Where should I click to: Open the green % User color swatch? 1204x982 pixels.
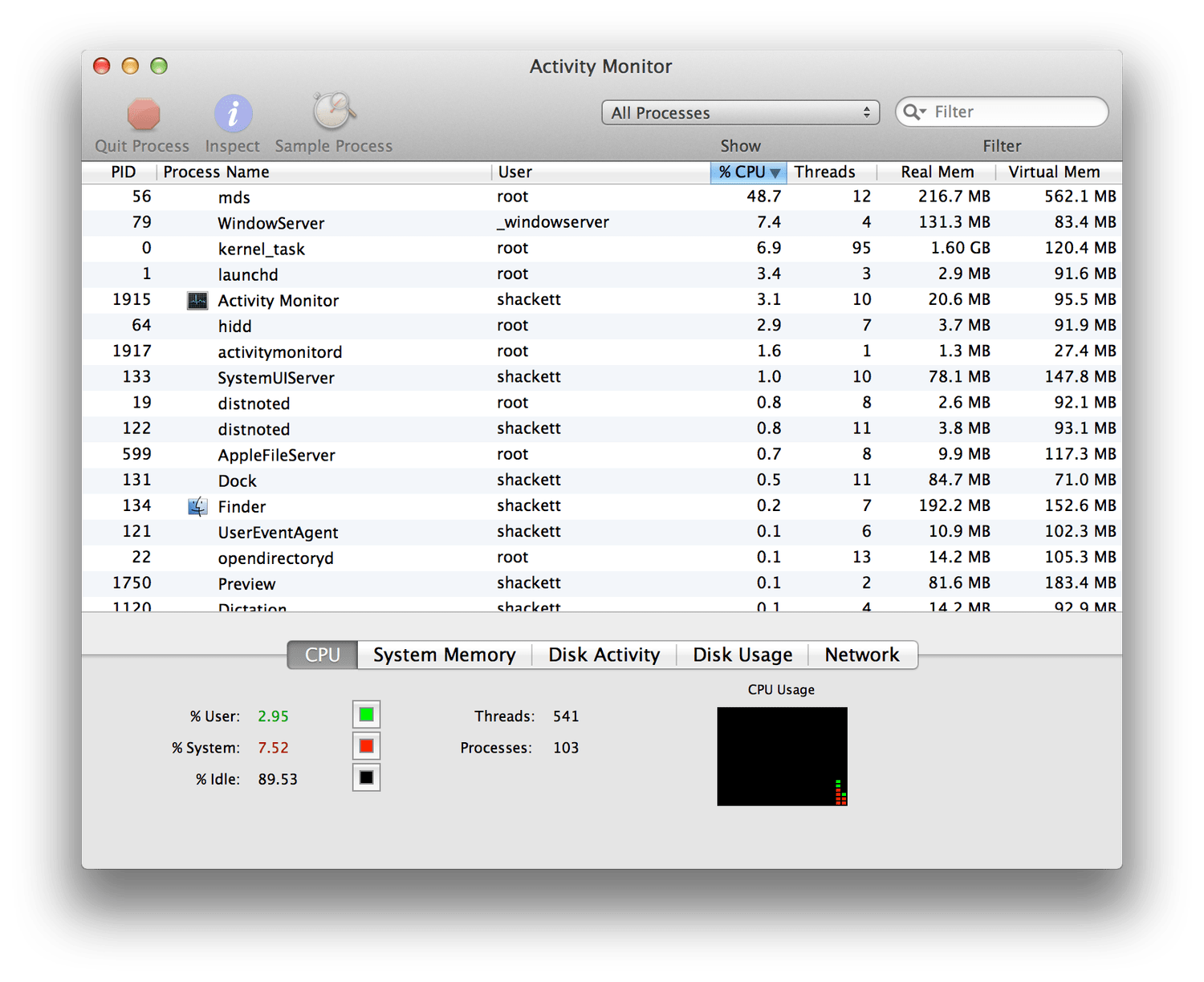(366, 715)
